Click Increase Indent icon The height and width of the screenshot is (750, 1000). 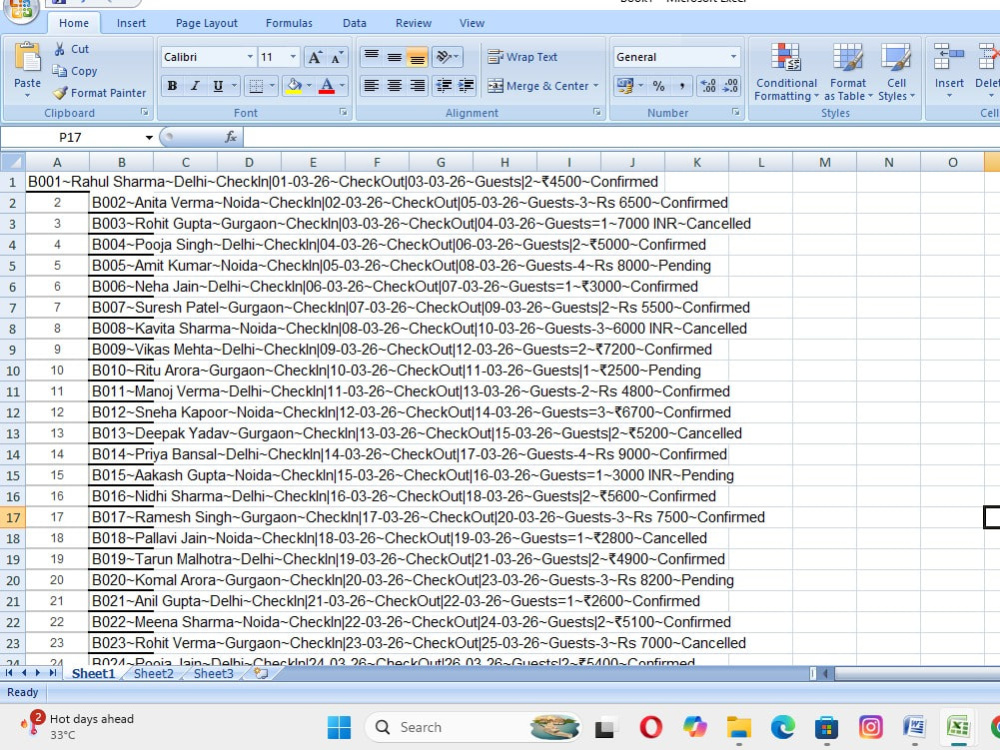(x=466, y=85)
